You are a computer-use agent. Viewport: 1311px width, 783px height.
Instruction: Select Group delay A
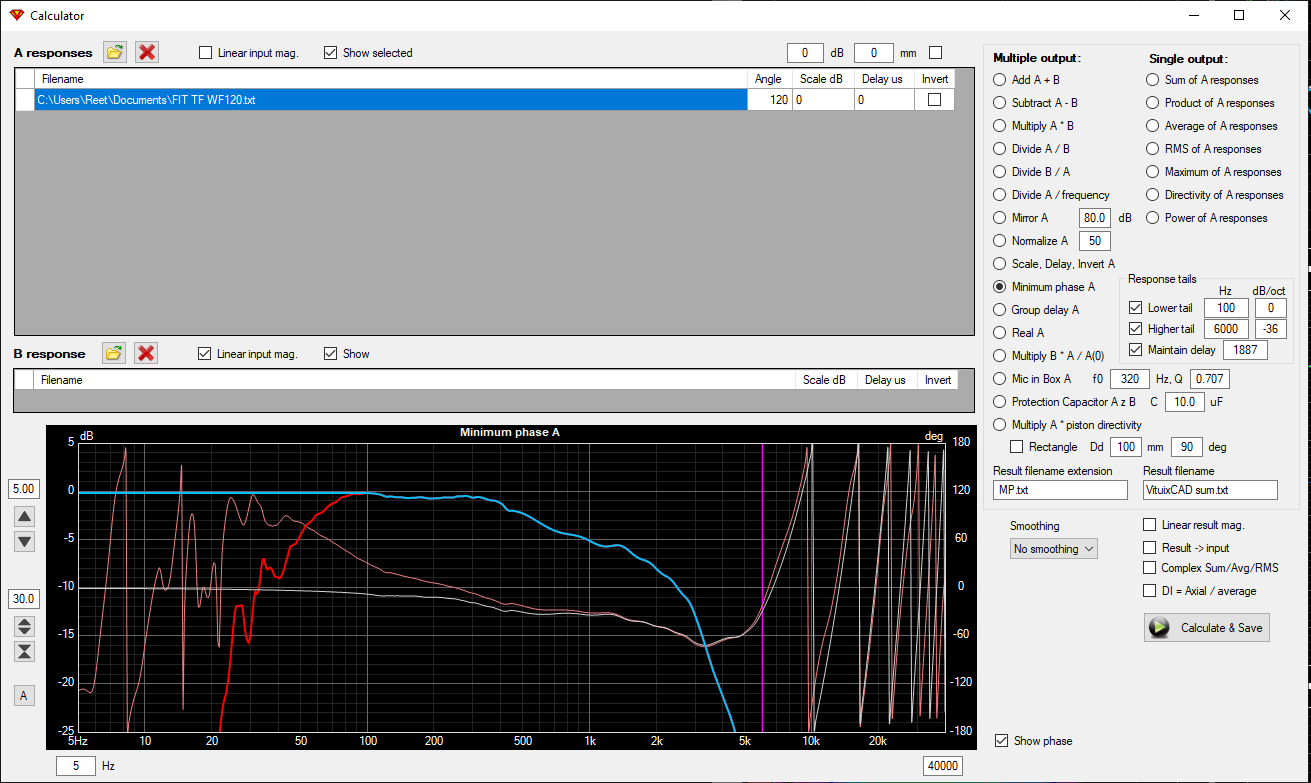pos(999,310)
